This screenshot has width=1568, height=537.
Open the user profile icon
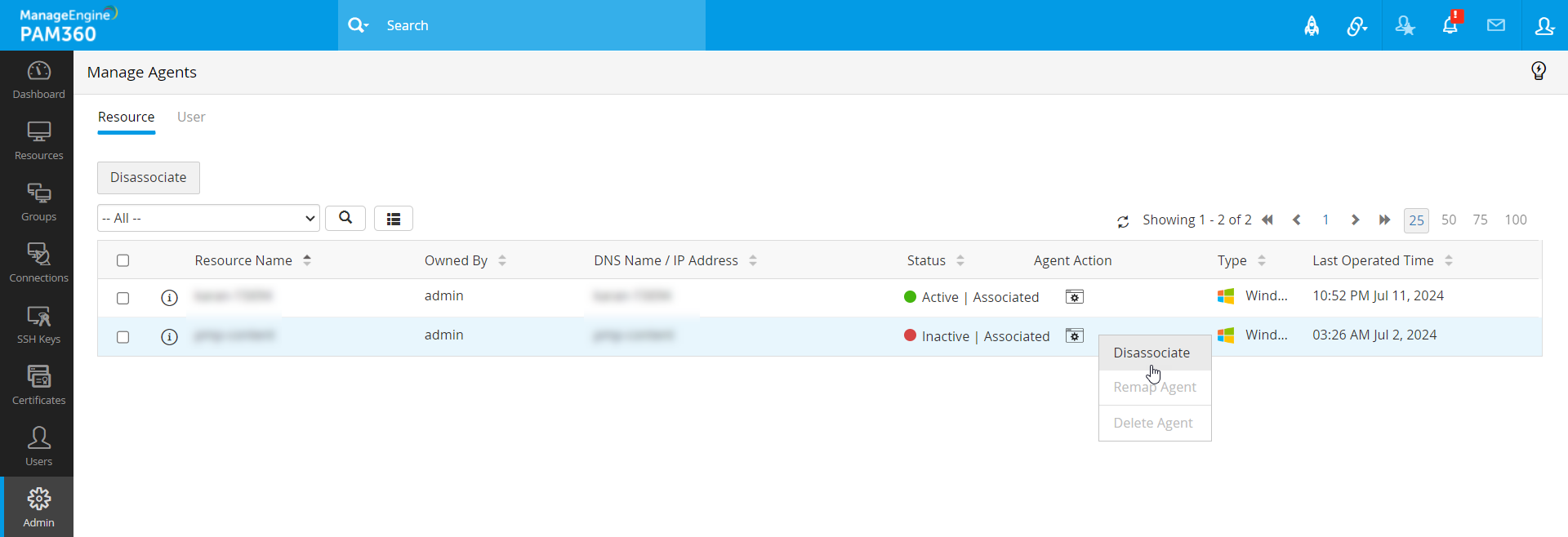(x=1544, y=26)
